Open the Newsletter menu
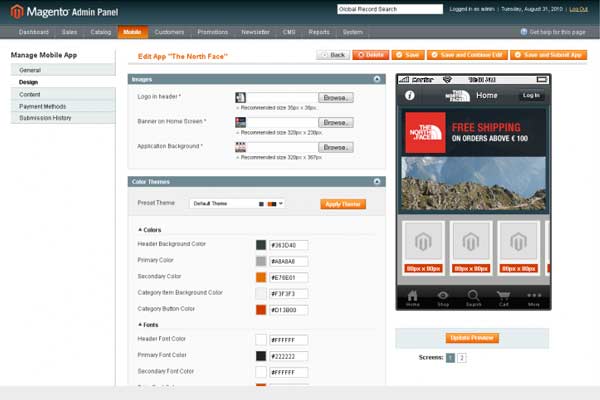This screenshot has width=600, height=400. click(255, 32)
